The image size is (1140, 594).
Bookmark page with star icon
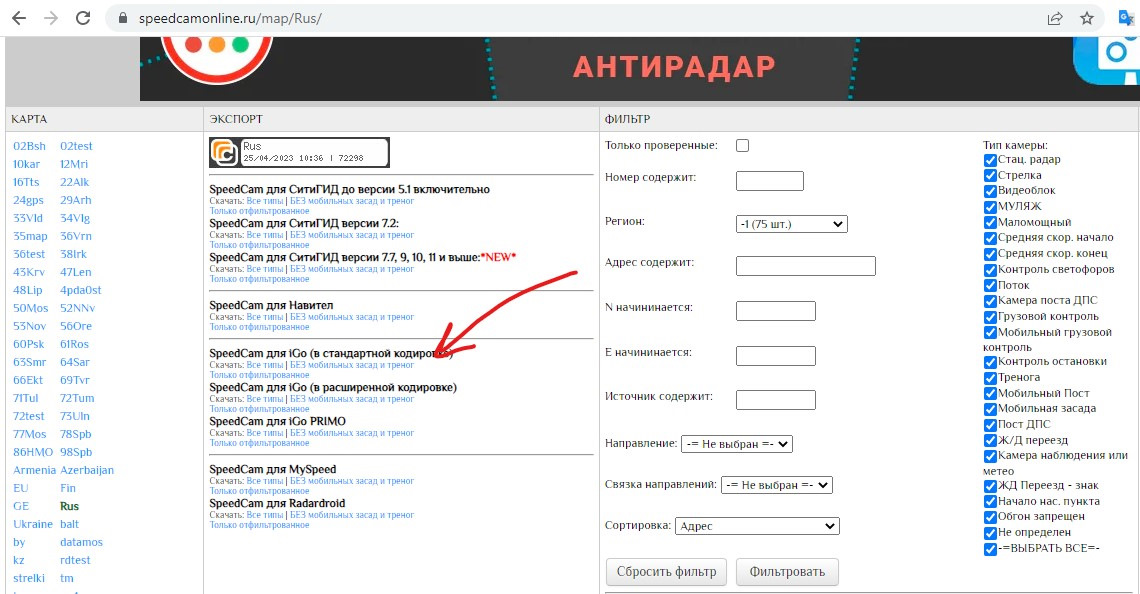coord(1087,19)
